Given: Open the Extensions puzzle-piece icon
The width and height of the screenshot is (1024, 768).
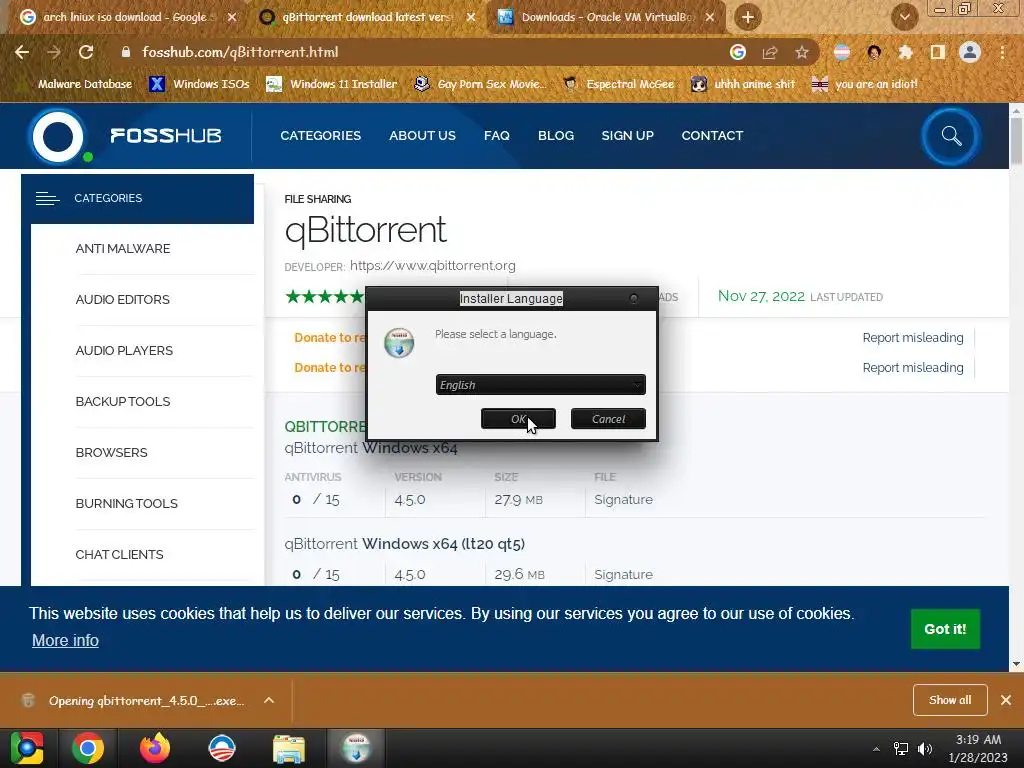Looking at the screenshot, I should tap(905, 52).
